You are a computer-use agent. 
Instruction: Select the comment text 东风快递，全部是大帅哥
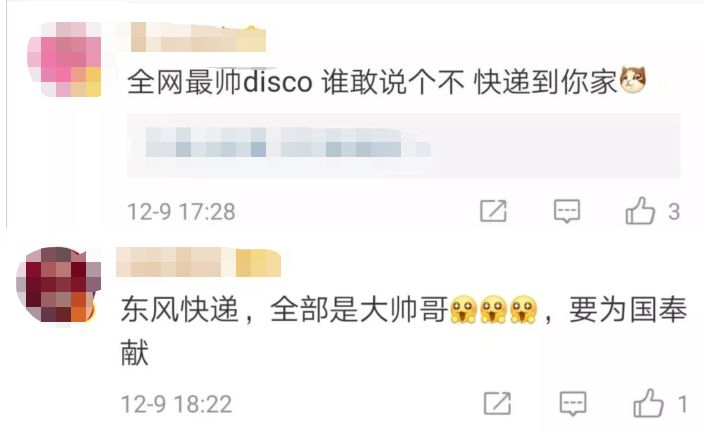tap(285, 310)
